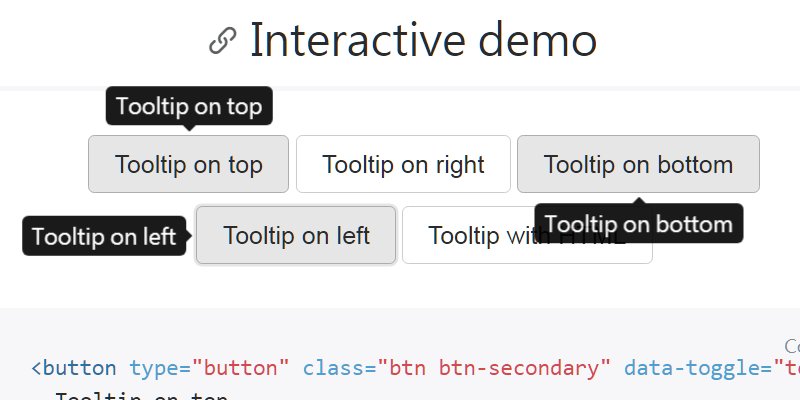The width and height of the screenshot is (800, 400).
Task: Click the anchor link icon beside Interactive demo
Action: pyautogui.click(x=223, y=41)
